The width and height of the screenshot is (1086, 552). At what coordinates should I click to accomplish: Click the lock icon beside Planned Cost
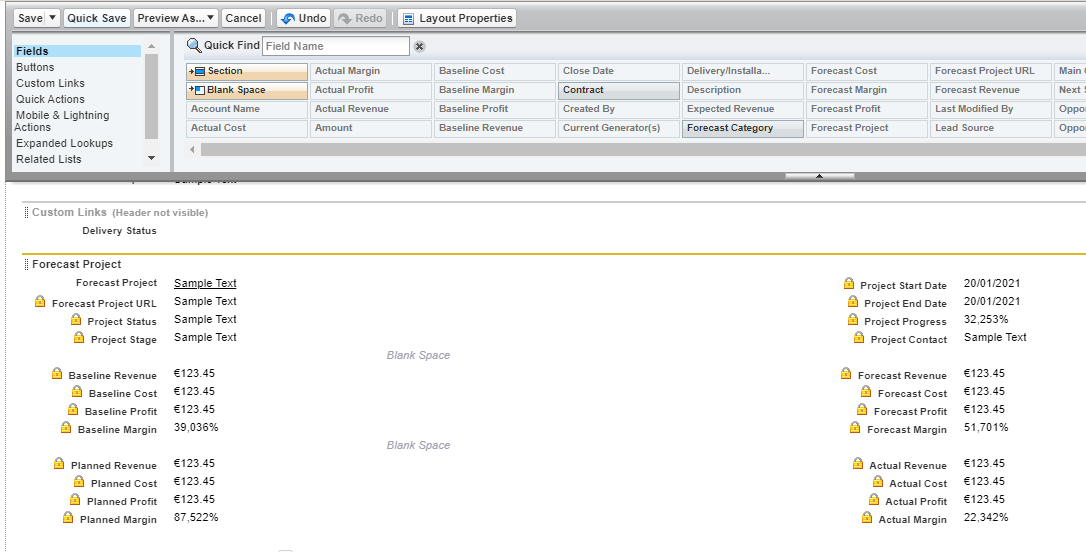click(79, 481)
